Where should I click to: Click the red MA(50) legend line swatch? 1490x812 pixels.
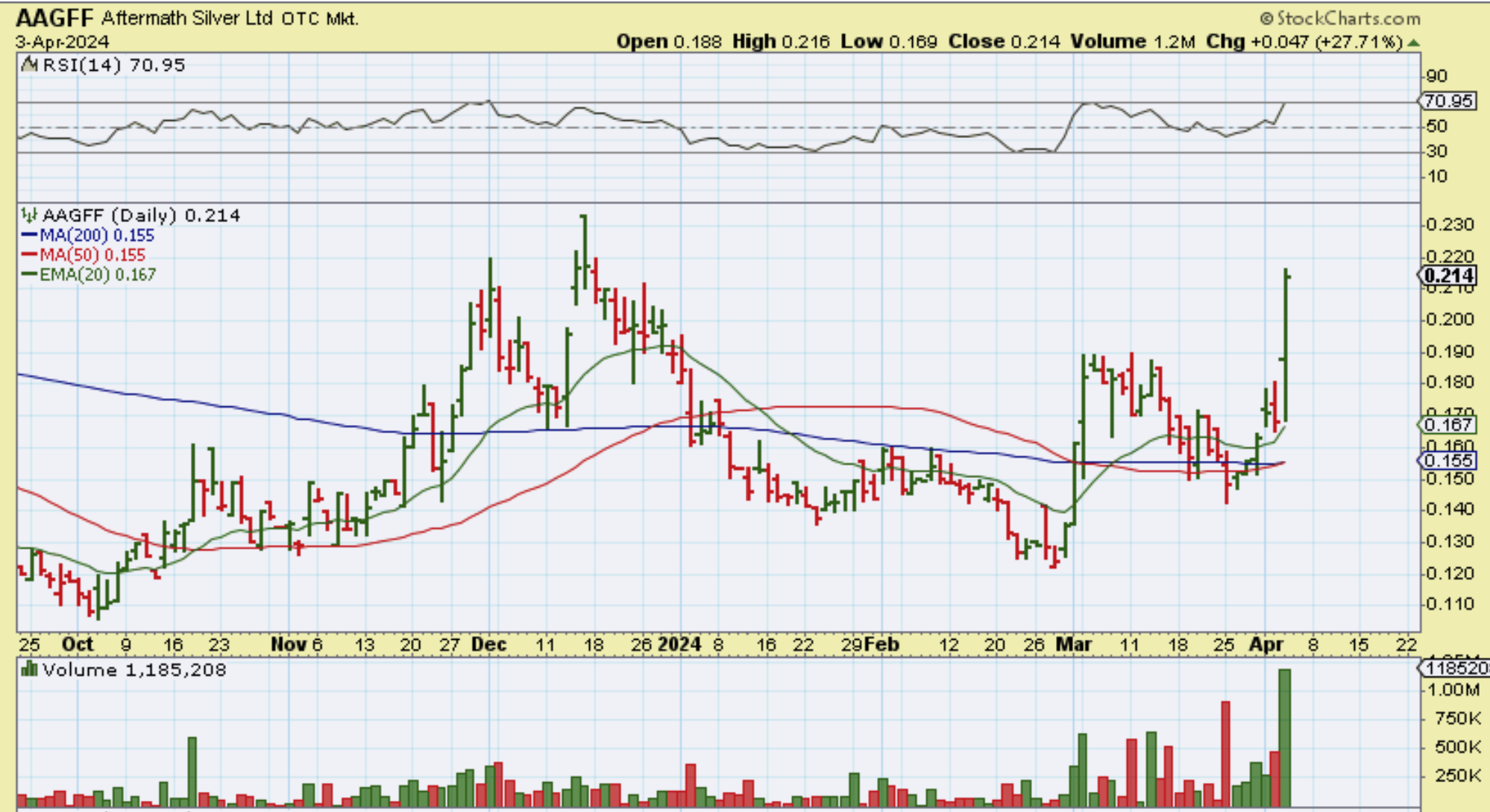click(29, 255)
